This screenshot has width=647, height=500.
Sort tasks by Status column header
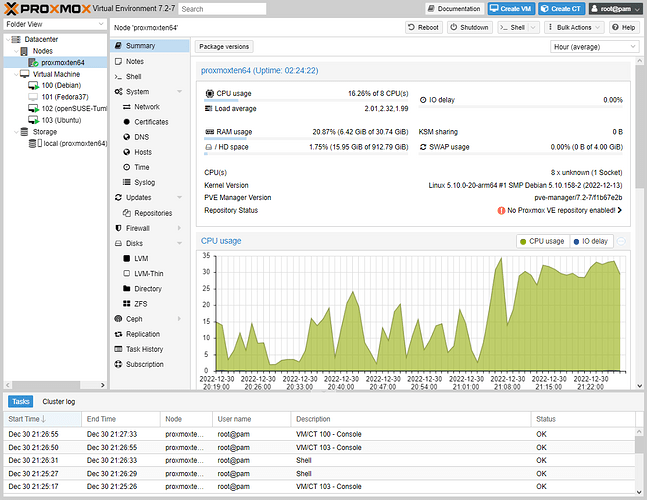click(x=583, y=419)
